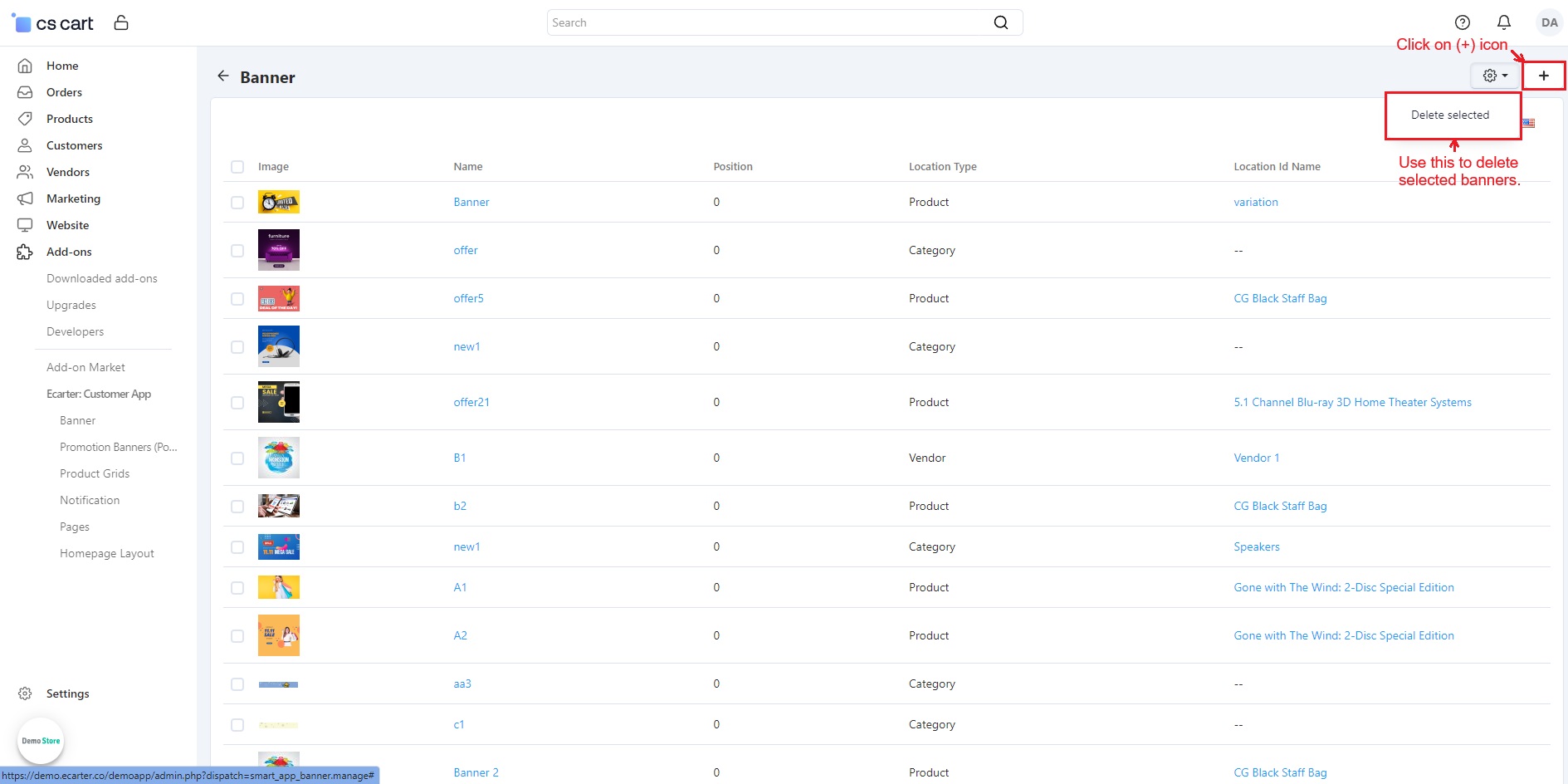The width and height of the screenshot is (1568, 784).
Task: Open Settings gear in the sidebar
Action: click(67, 693)
